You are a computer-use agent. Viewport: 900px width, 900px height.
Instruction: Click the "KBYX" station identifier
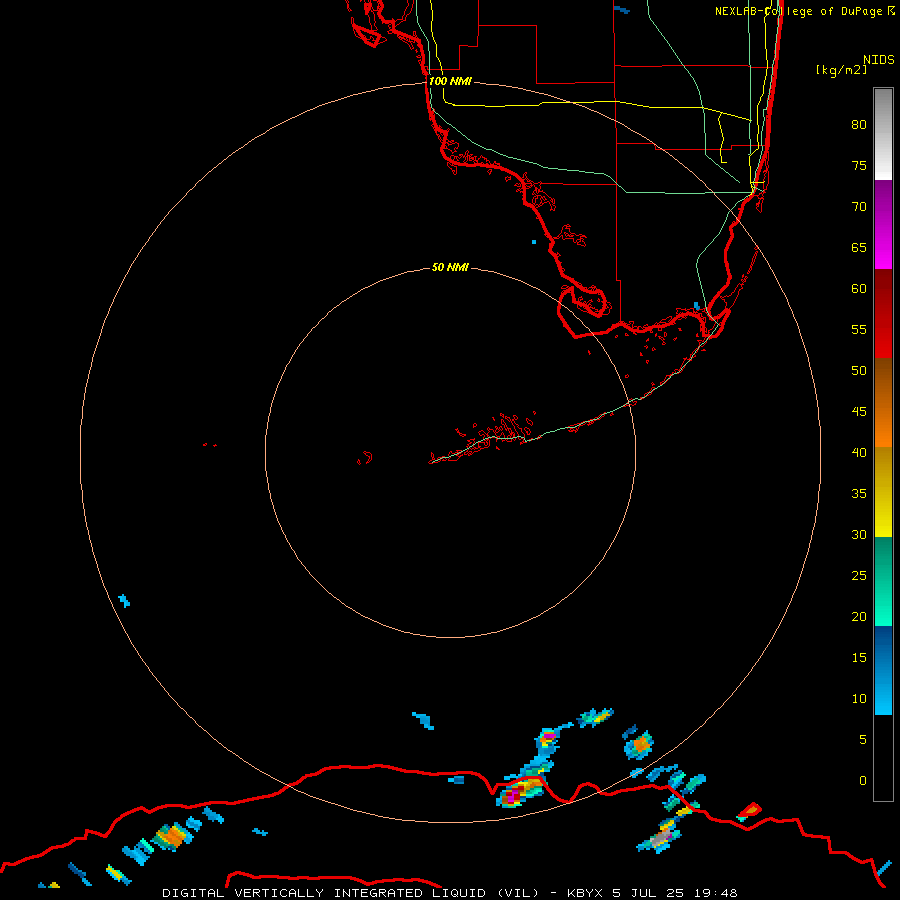[x=585, y=893]
